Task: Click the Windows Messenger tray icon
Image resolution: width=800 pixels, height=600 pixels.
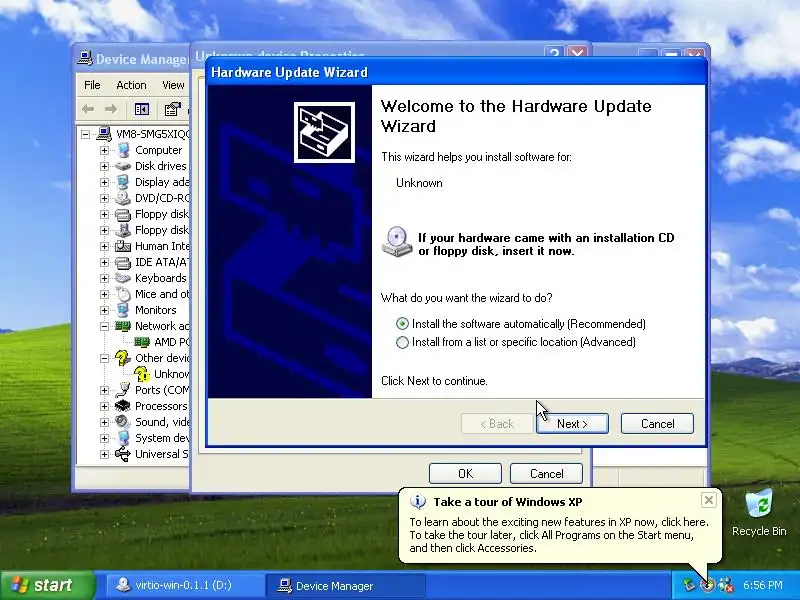Action: pyautogui.click(x=726, y=585)
